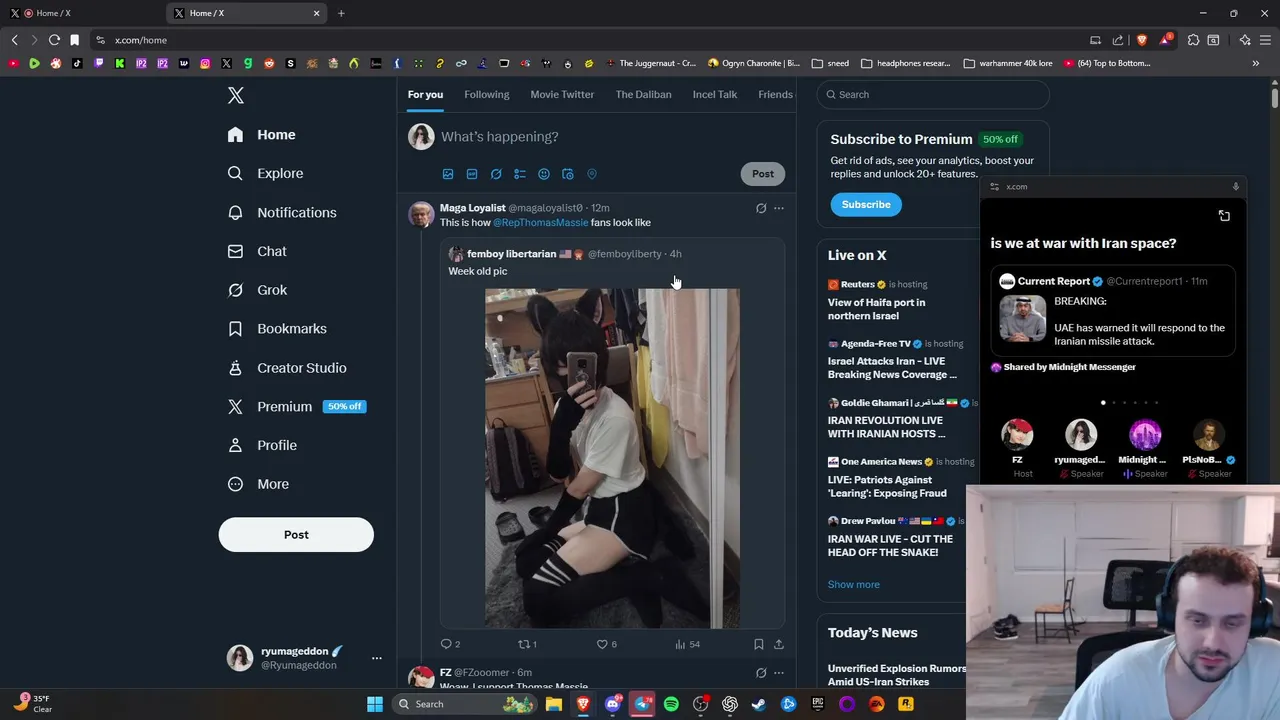This screenshot has height=720, width=1280.
Task: Click Show more under Live on X
Action: pyautogui.click(x=854, y=585)
